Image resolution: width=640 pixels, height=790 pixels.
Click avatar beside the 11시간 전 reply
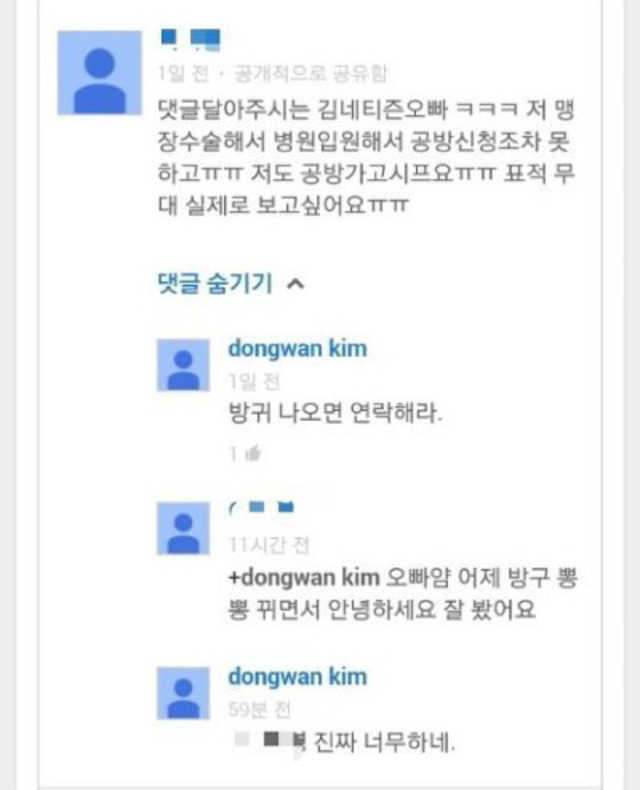183,529
